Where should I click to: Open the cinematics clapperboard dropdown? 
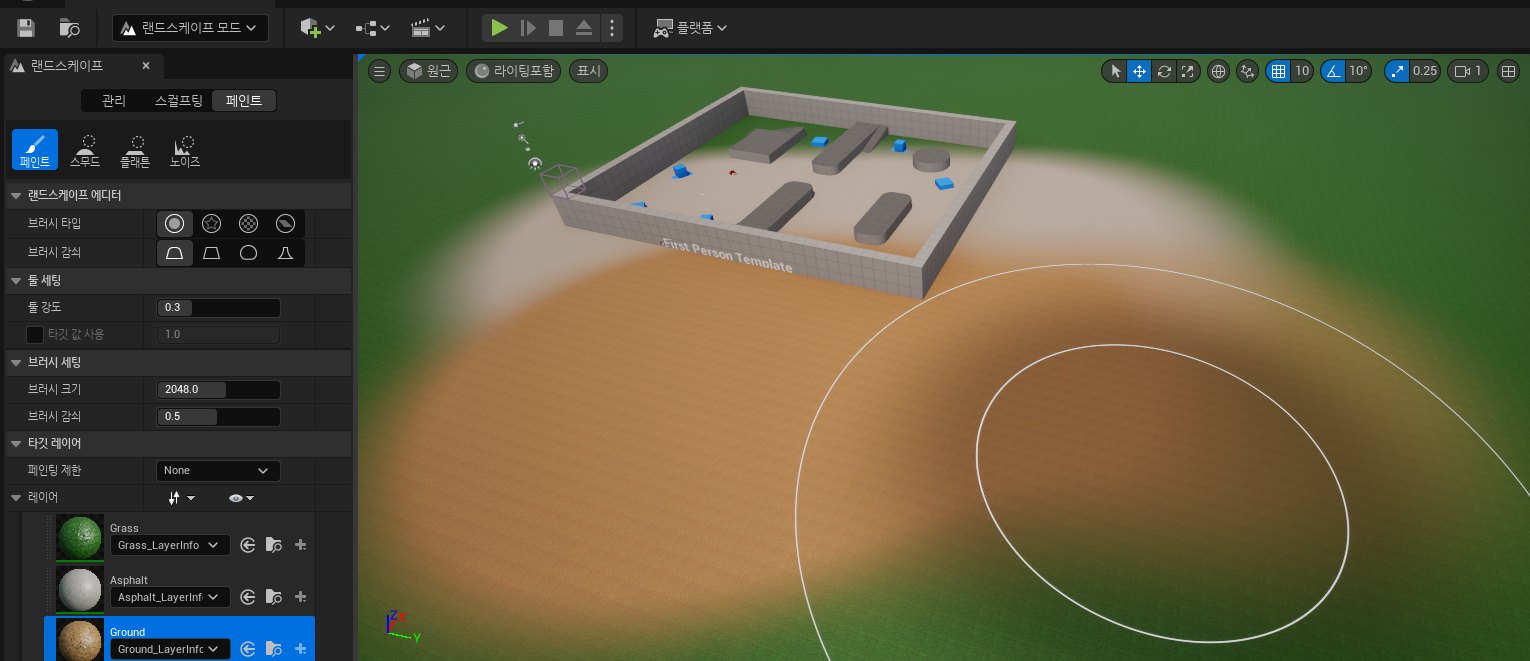428,28
